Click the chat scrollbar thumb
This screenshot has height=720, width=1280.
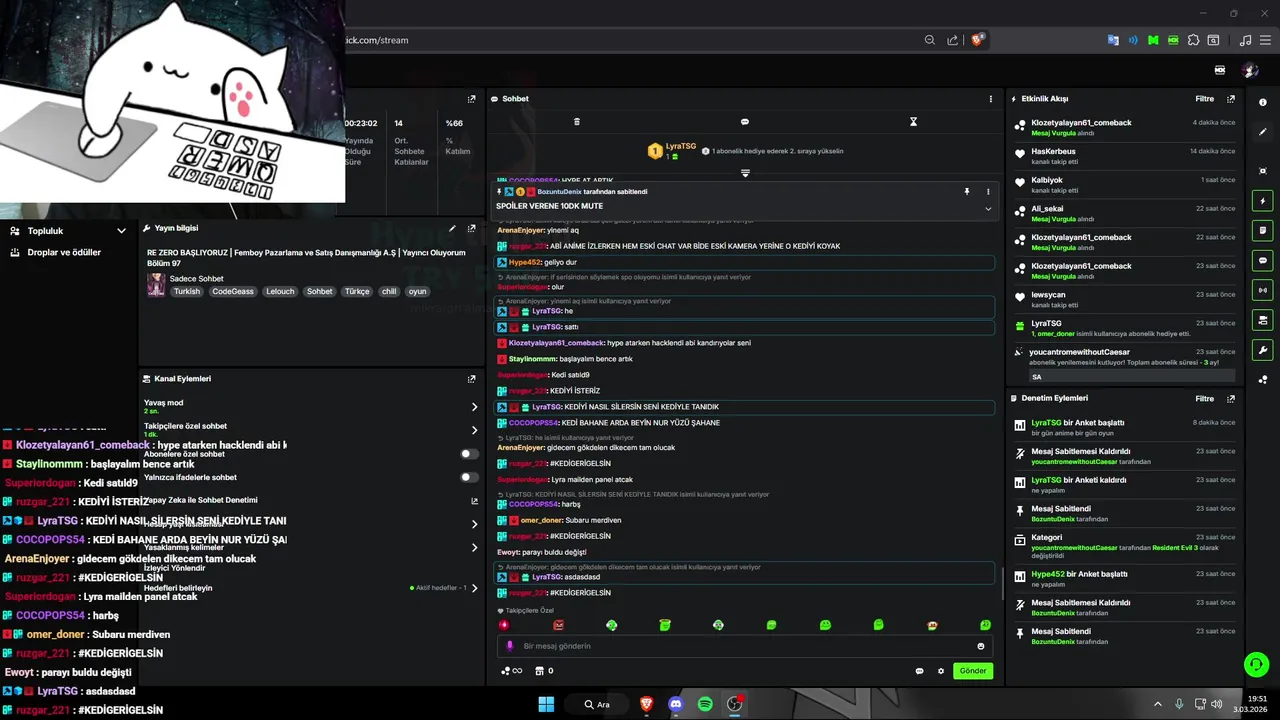(1001, 584)
